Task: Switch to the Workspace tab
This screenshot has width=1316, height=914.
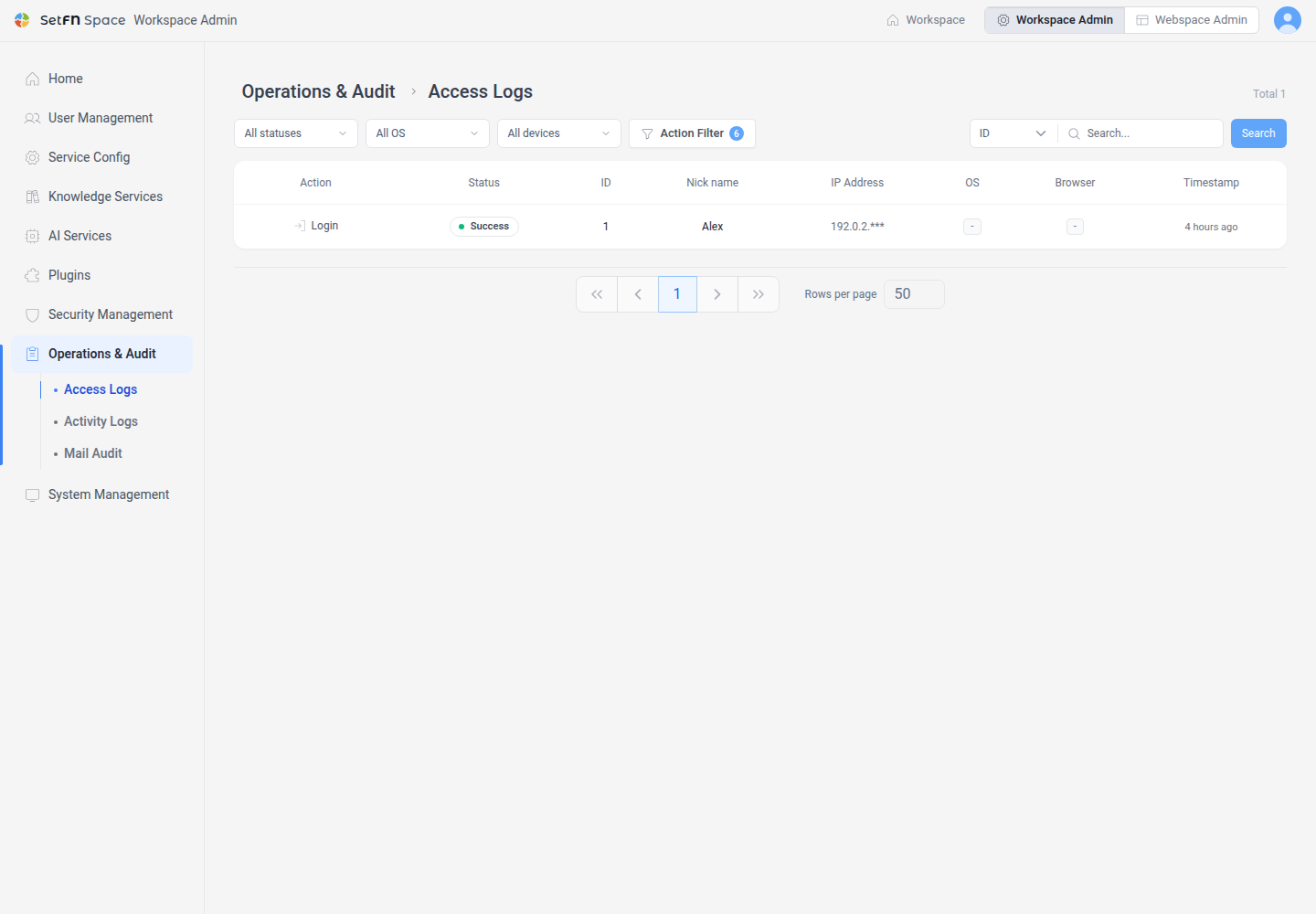Action: [926, 20]
